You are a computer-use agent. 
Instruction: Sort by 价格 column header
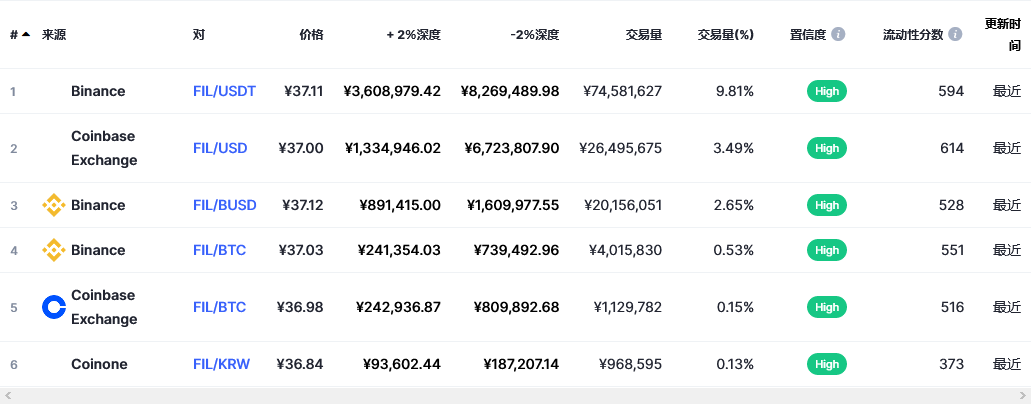click(311, 35)
